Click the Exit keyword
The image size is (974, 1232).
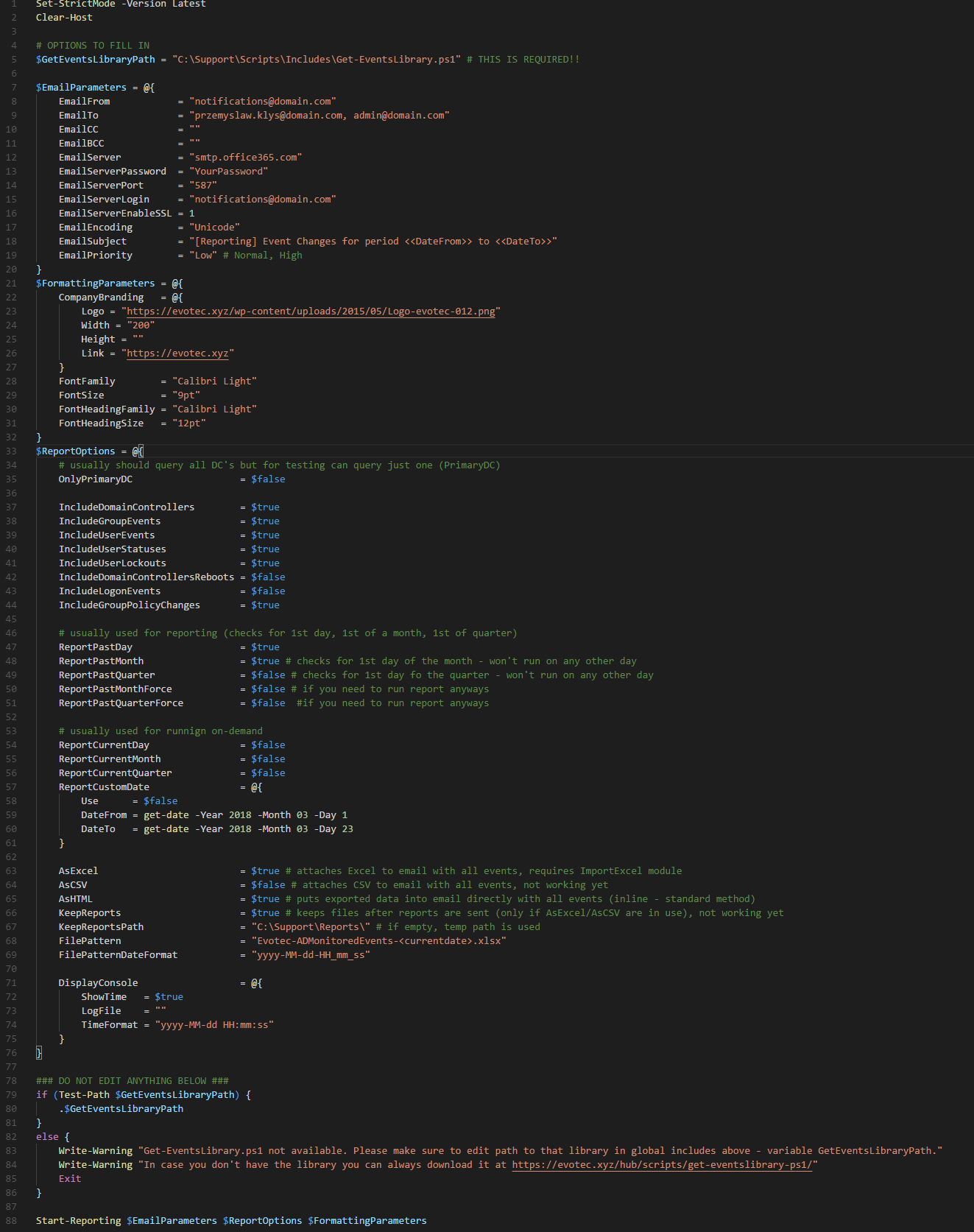coord(70,1179)
